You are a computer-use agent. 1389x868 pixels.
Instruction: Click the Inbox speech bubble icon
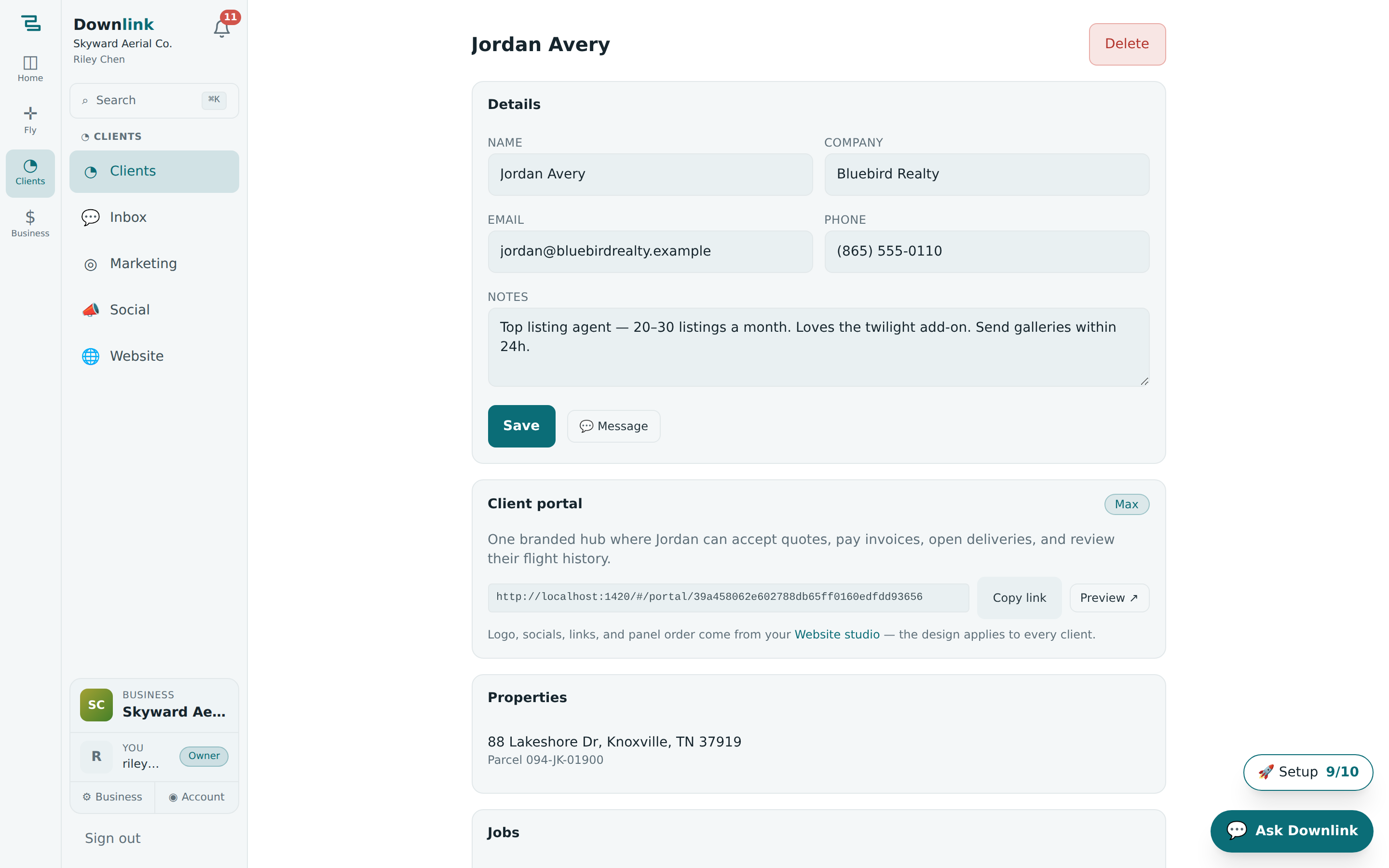click(x=90, y=217)
